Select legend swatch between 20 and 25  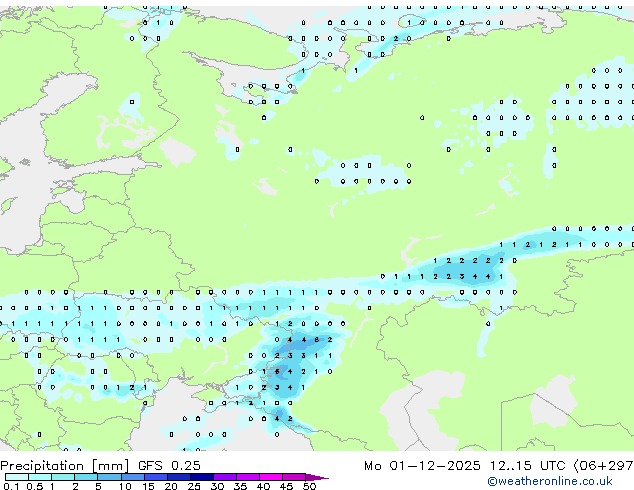pos(178,477)
